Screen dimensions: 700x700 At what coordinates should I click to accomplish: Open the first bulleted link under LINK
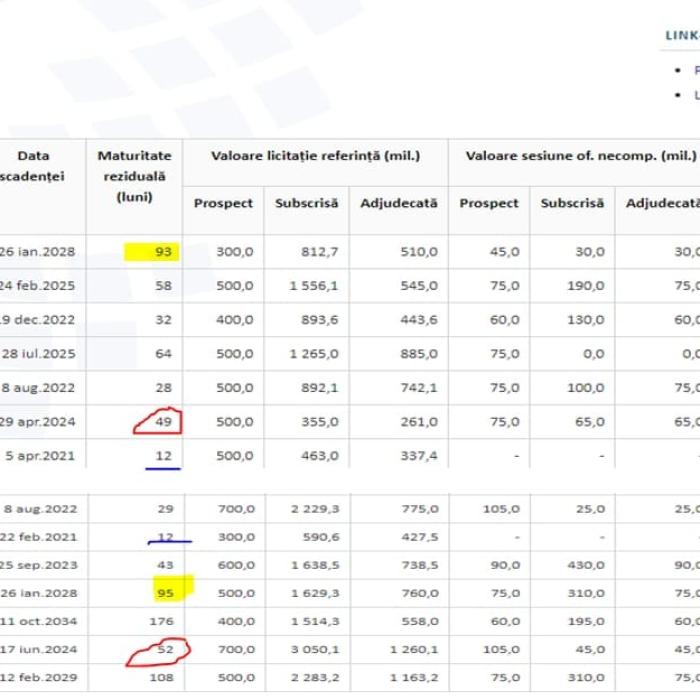coord(696,71)
